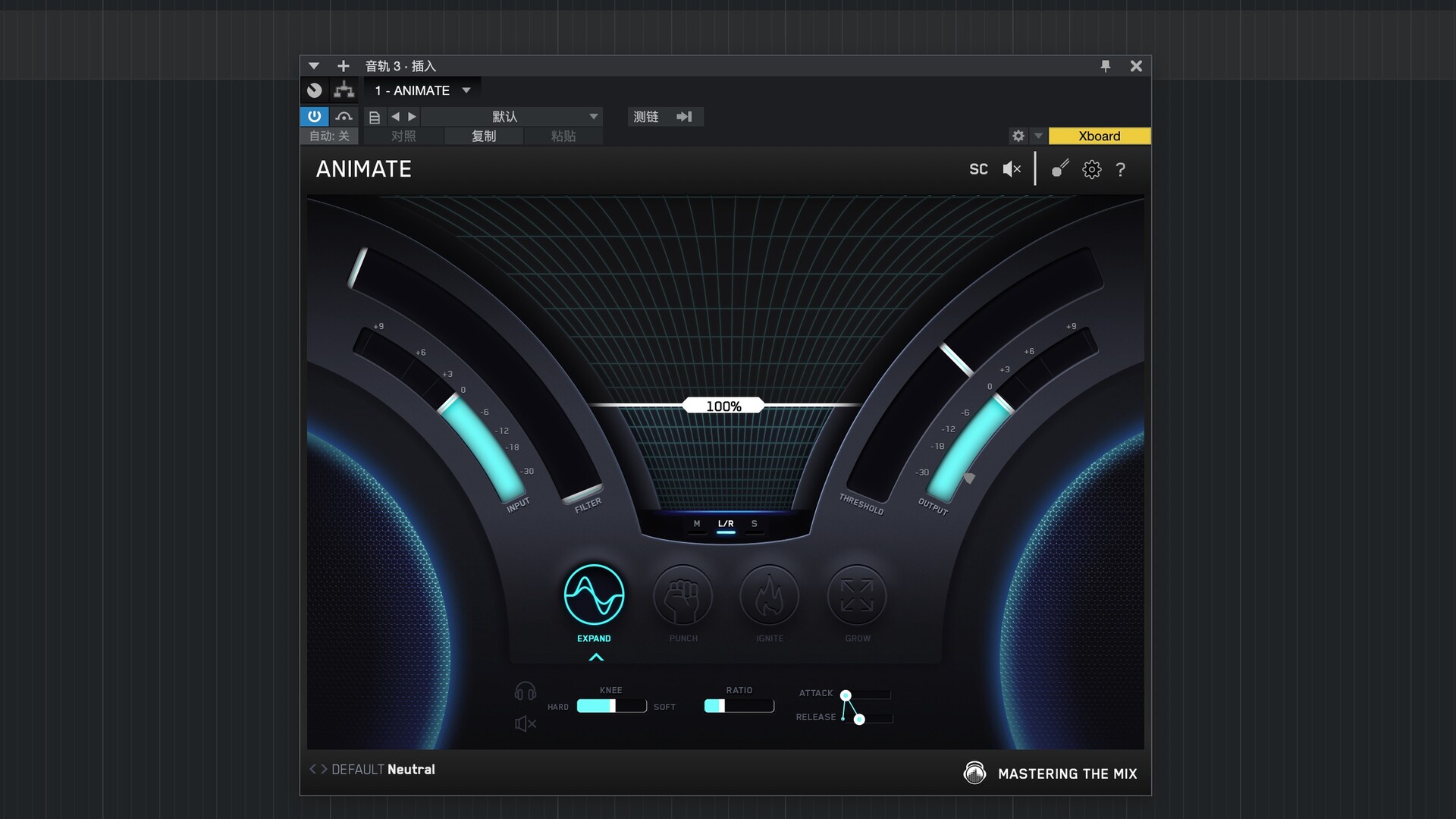The width and height of the screenshot is (1456, 819).
Task: Click the RELEASE slider handle
Action: pos(859,719)
